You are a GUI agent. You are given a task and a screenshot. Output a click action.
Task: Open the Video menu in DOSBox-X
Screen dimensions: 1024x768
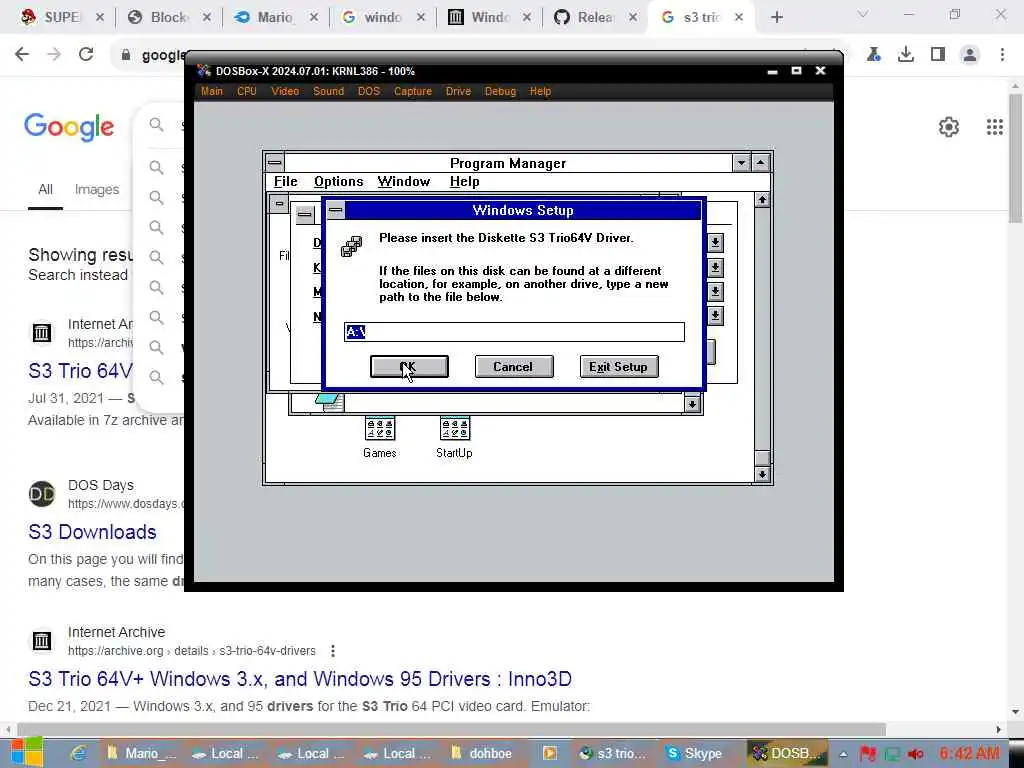coord(285,91)
